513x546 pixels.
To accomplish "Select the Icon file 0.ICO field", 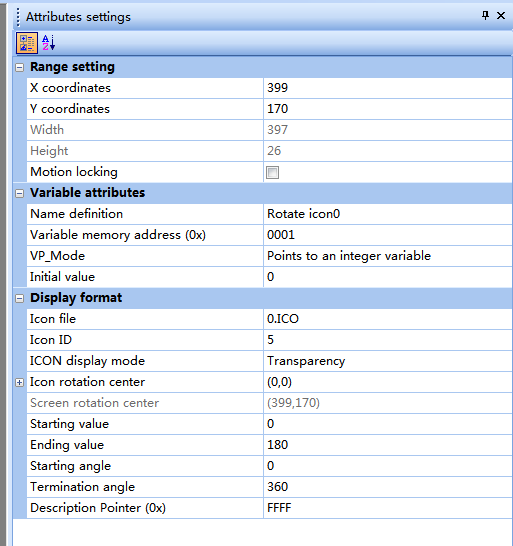I will 388,319.
